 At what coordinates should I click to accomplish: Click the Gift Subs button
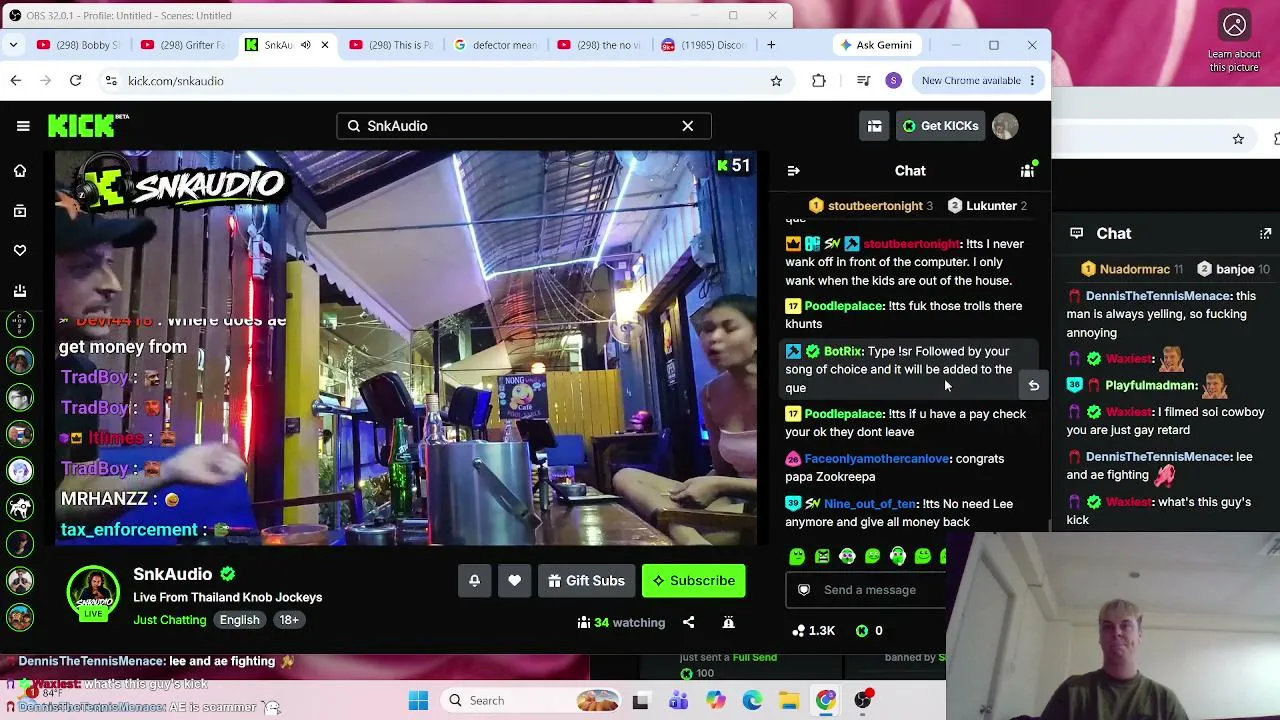pos(587,581)
